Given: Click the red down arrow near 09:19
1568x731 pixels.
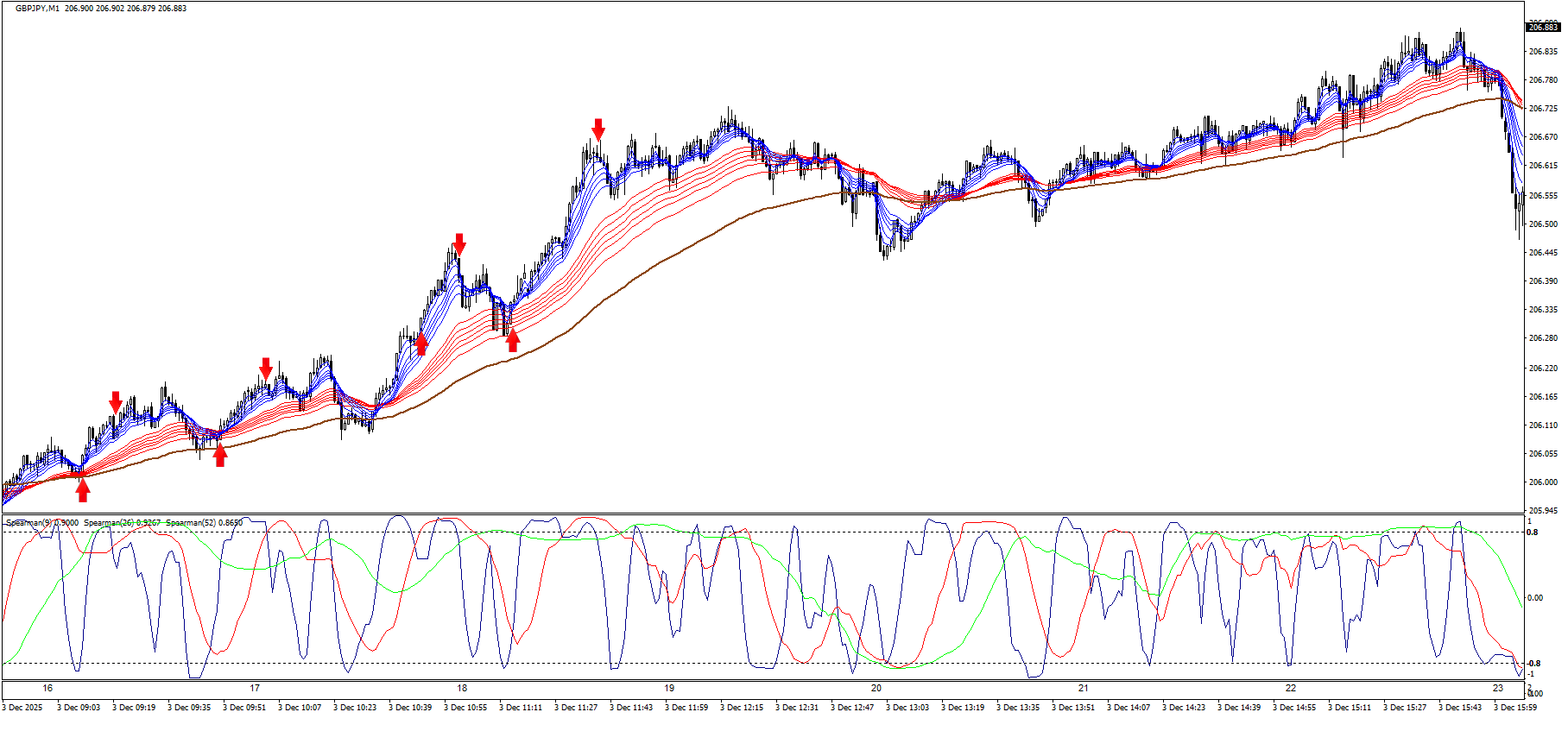Looking at the screenshot, I should [x=116, y=402].
